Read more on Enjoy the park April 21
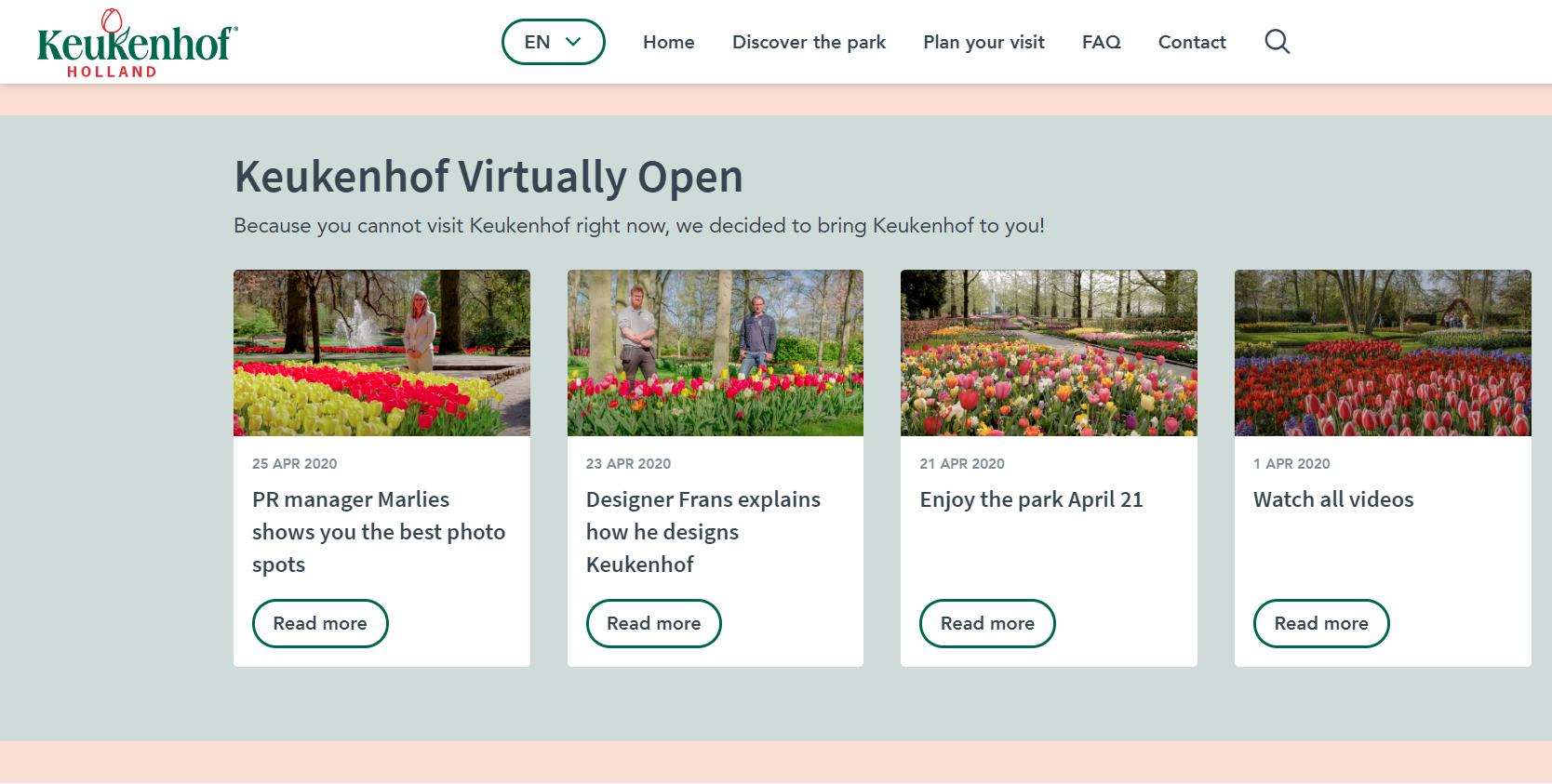The image size is (1552, 784). [987, 623]
